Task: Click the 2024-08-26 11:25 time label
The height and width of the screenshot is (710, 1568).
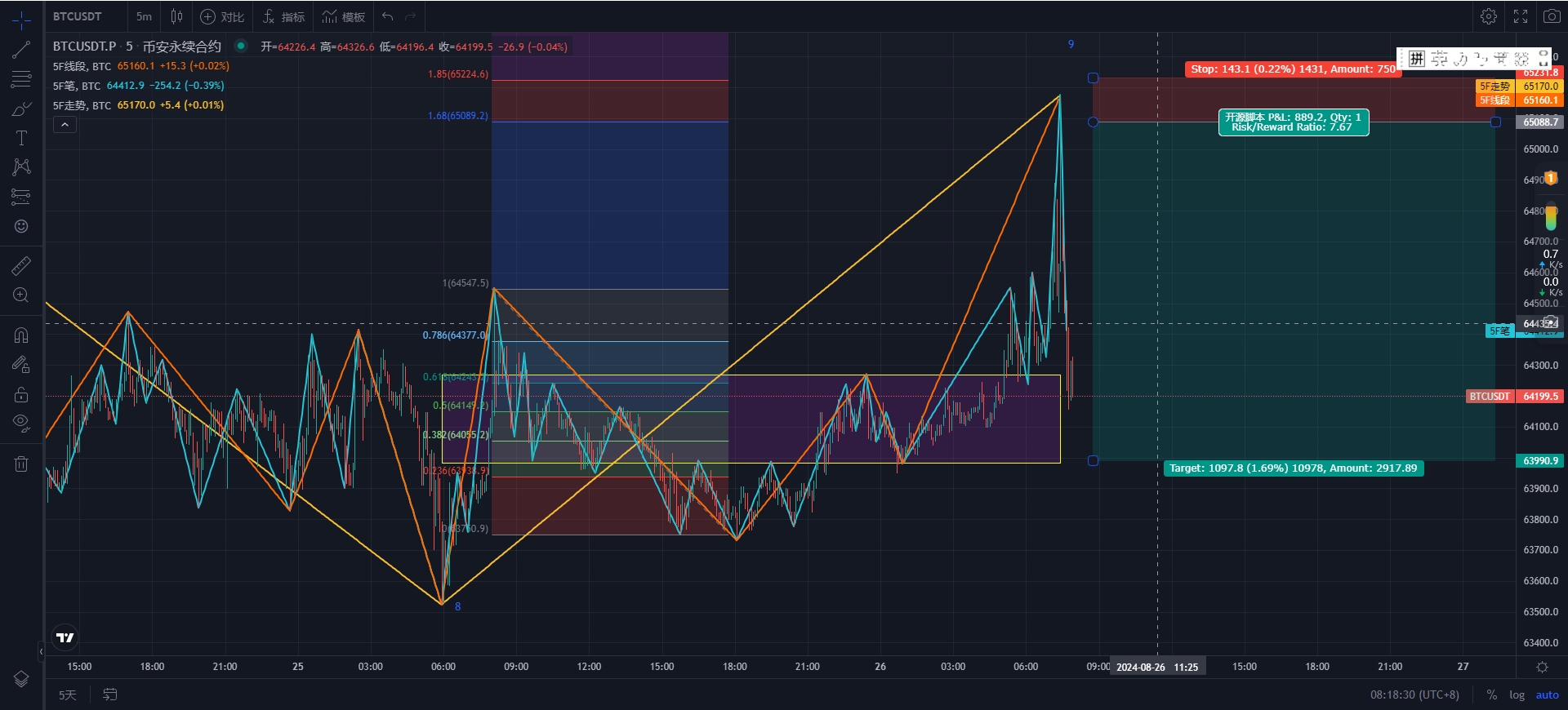Action: point(1157,668)
